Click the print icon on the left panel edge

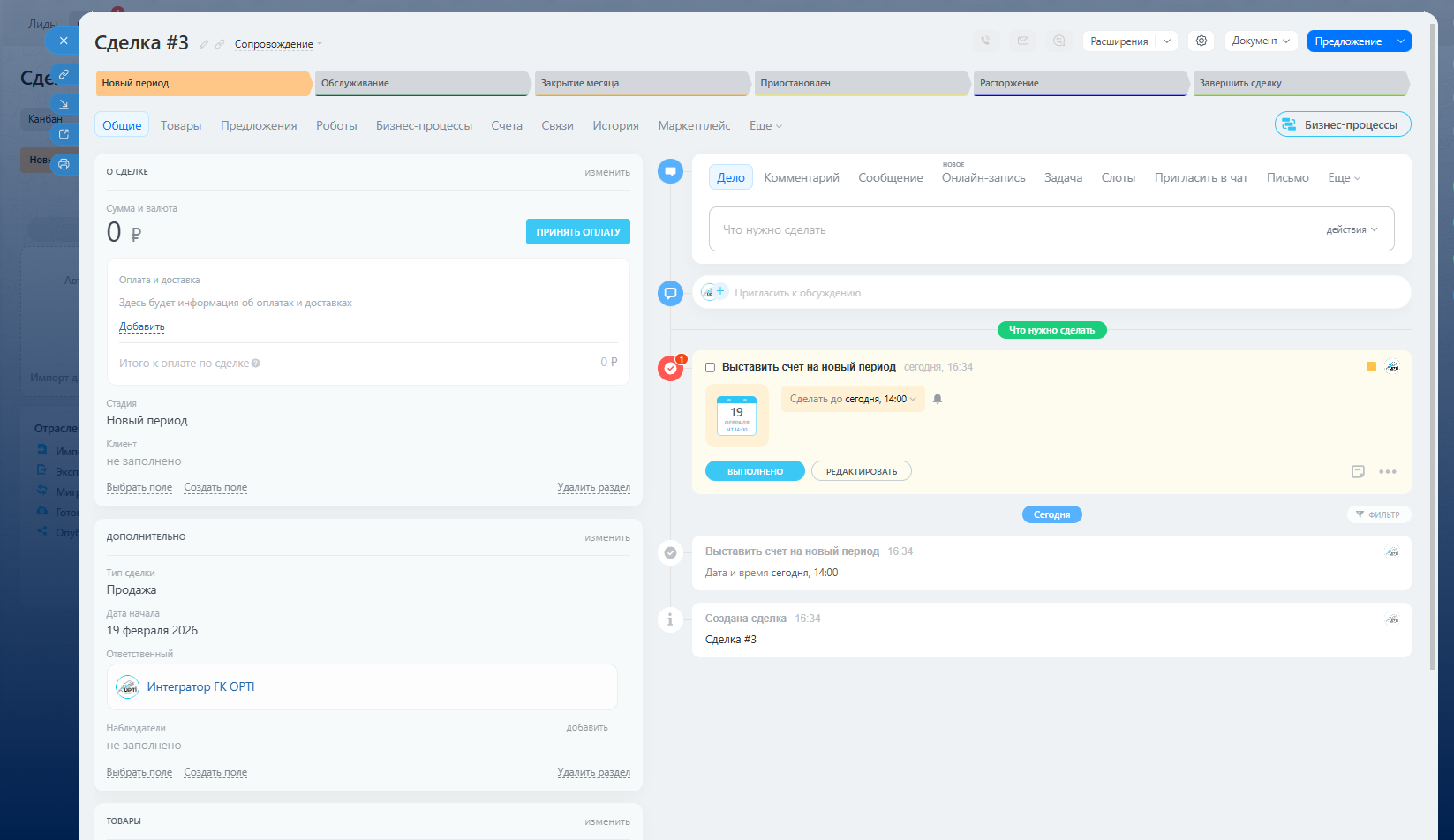click(x=64, y=164)
